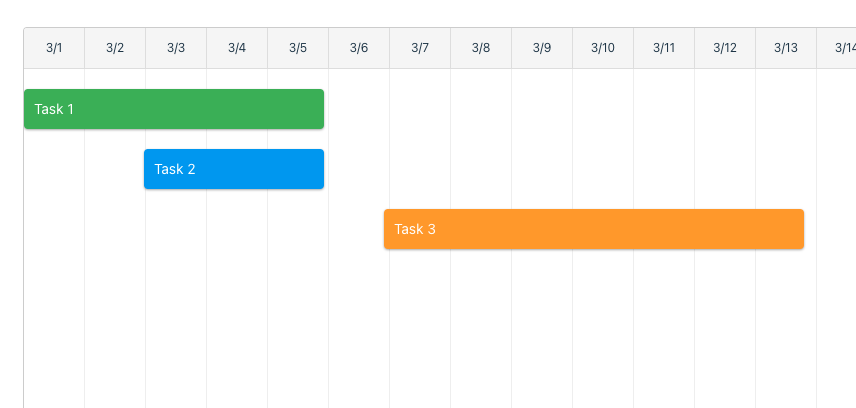Click the 3/7 date column header
856x408 pixels.
[420, 48]
